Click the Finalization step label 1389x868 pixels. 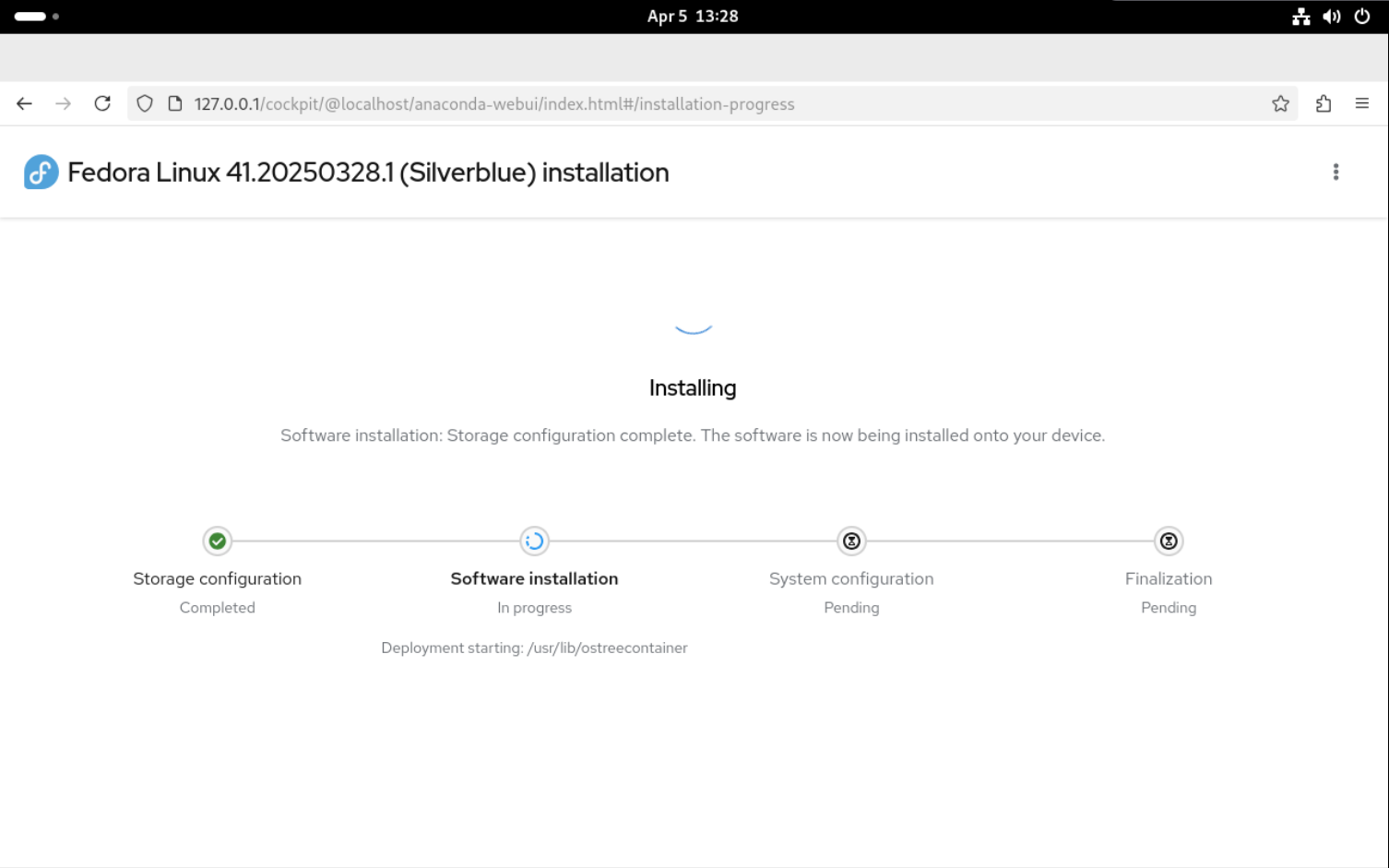pyautogui.click(x=1169, y=579)
